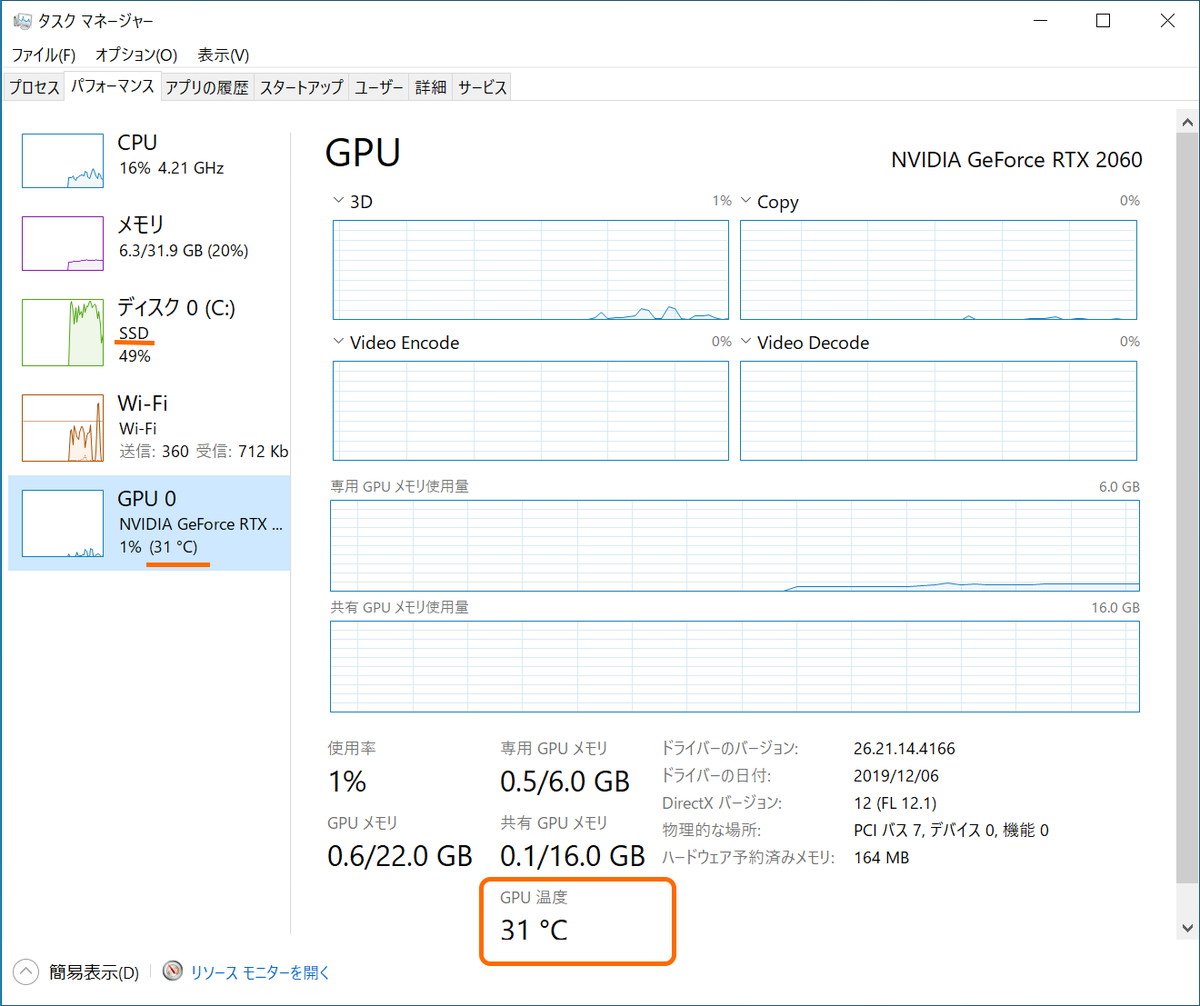Open the スタートアップ tab
Image resolution: width=1200 pixels, height=1006 pixels.
(x=300, y=87)
